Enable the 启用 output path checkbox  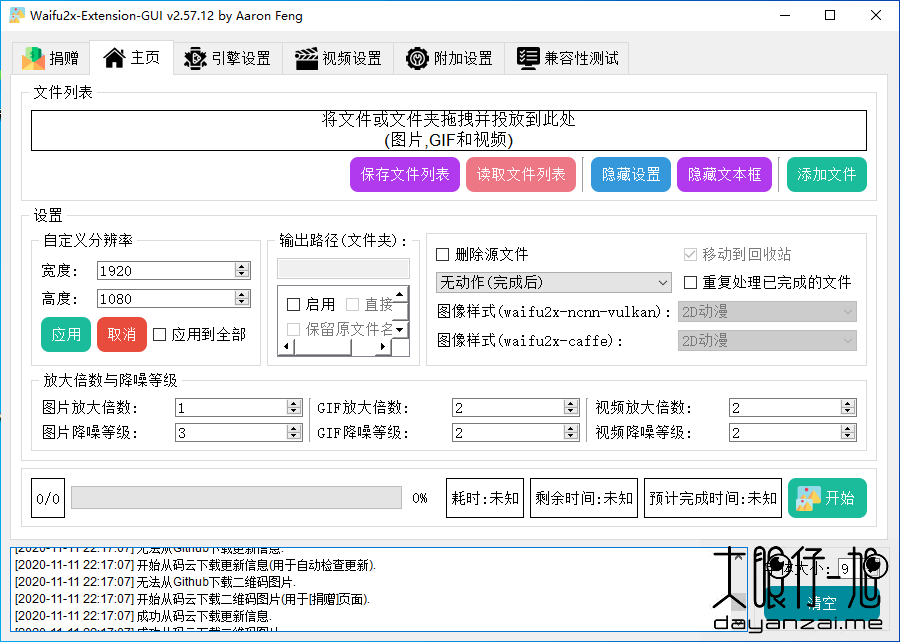click(x=311, y=304)
